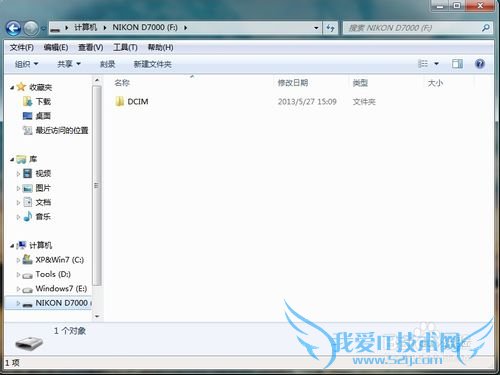The width and height of the screenshot is (500, 375).
Task: Click the navigation pane scrollbar thumb
Action: [97, 185]
